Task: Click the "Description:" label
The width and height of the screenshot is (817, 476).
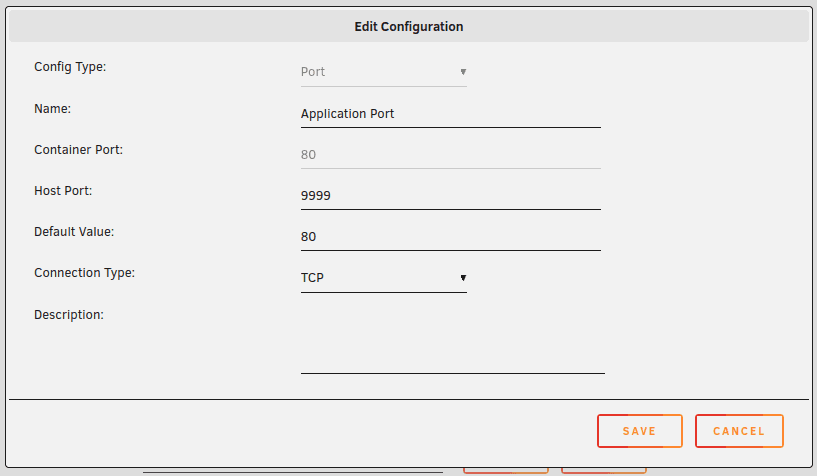Action: pyautogui.click(x=69, y=314)
